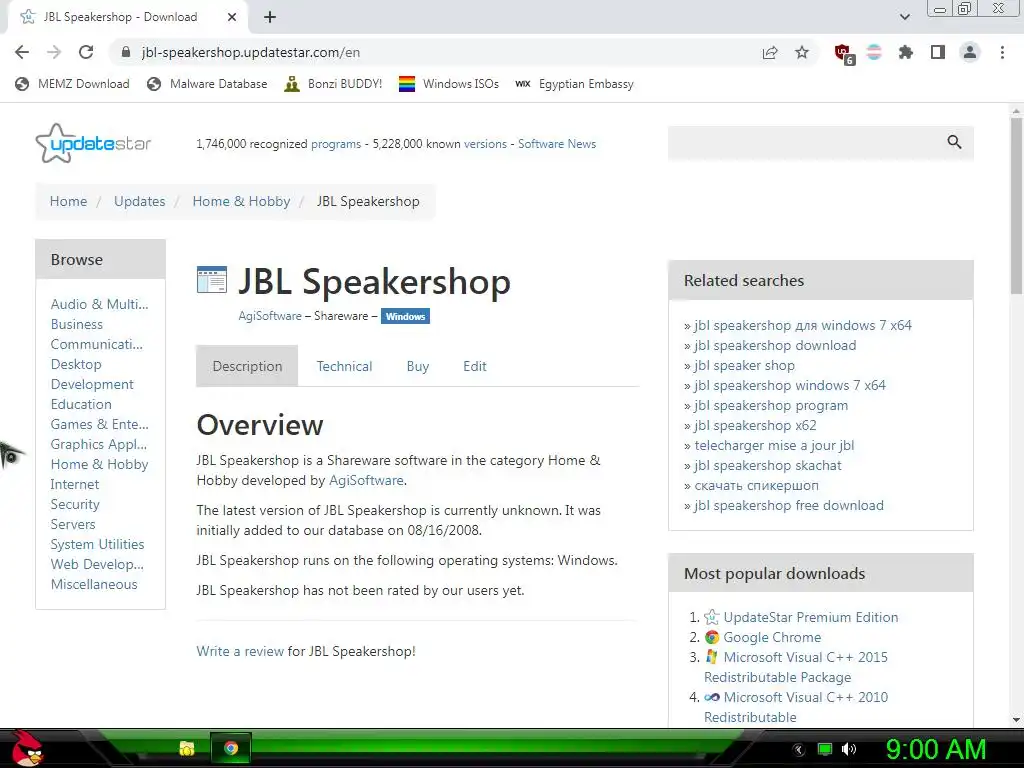This screenshot has height=768, width=1024.
Task: Browse the Games & Ente... category
Action: click(99, 424)
